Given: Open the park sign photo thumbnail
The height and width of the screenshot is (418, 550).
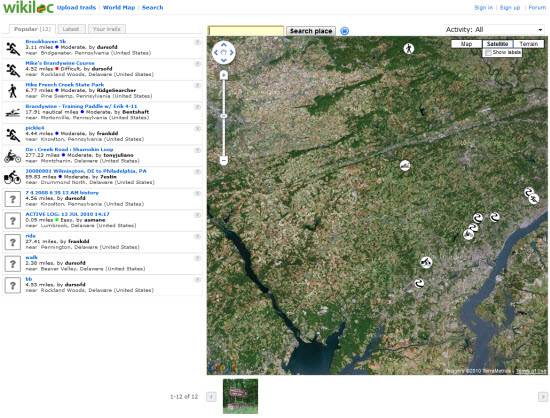Looking at the screenshot, I should pos(240,396).
